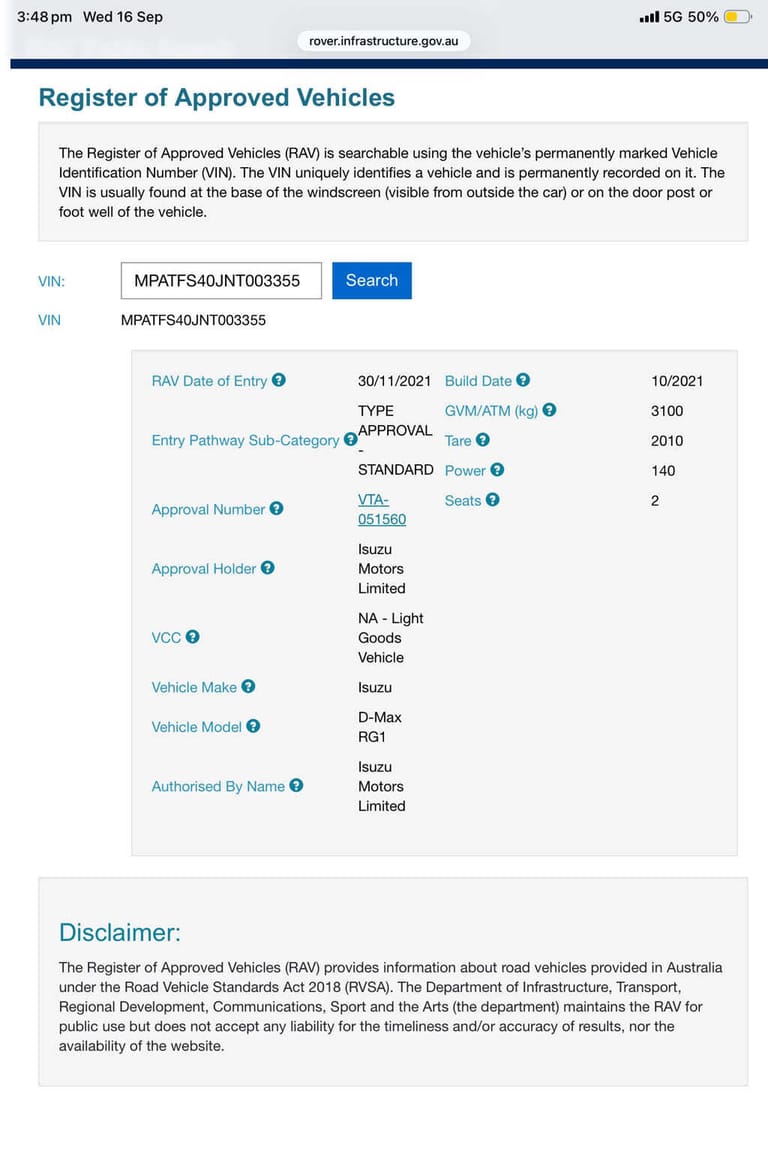Tap the battery icon in status bar
This screenshot has height=1169, width=768.
pos(737,16)
